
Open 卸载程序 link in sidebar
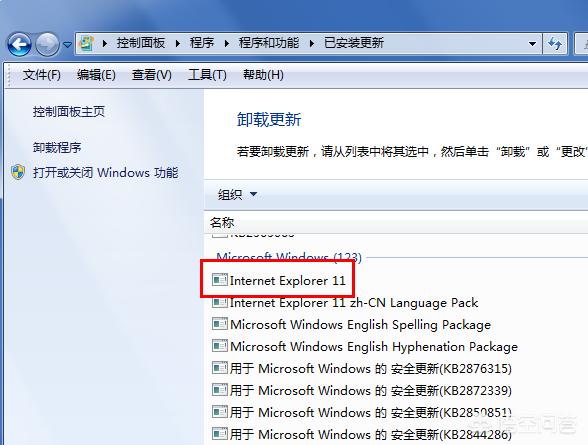57,148
